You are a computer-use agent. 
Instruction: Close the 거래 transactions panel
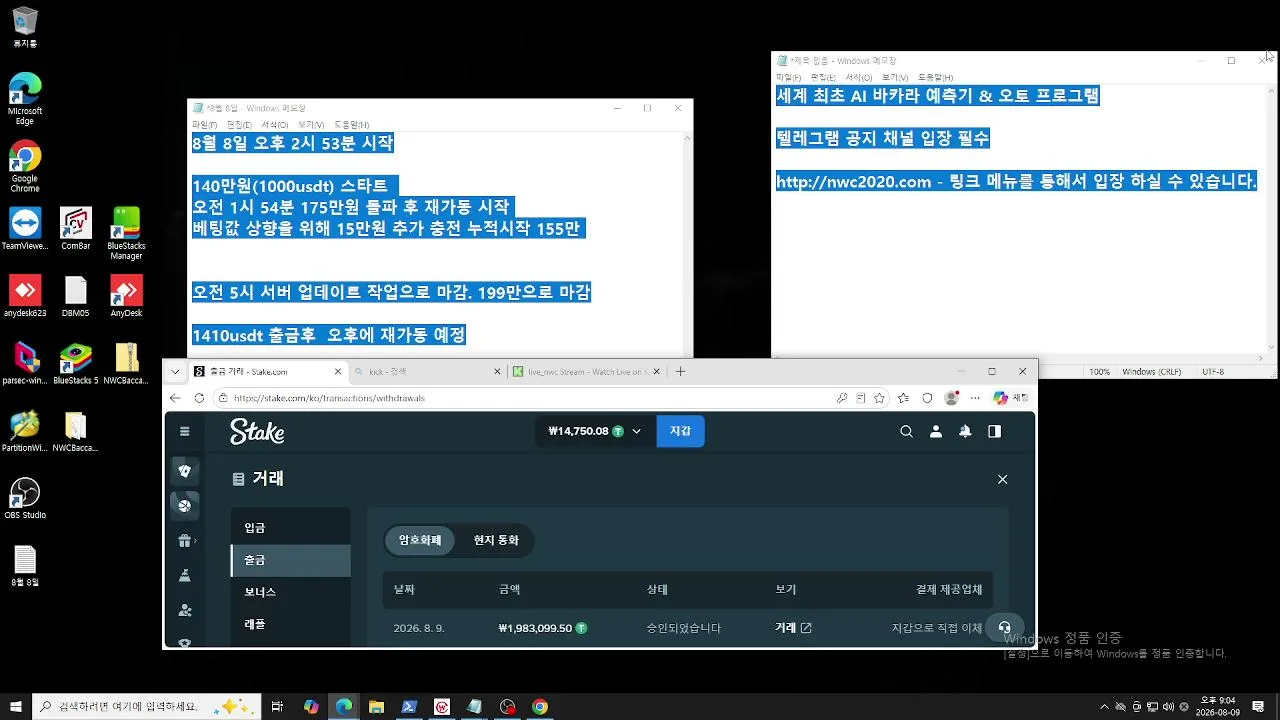tap(1002, 479)
